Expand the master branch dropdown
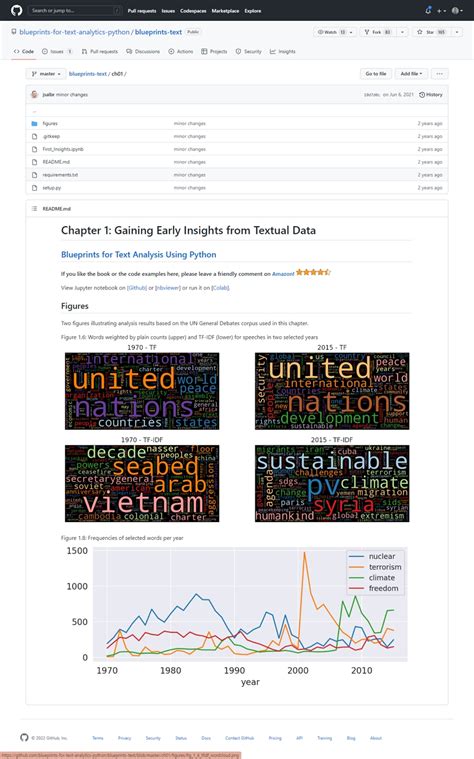 click(x=46, y=74)
